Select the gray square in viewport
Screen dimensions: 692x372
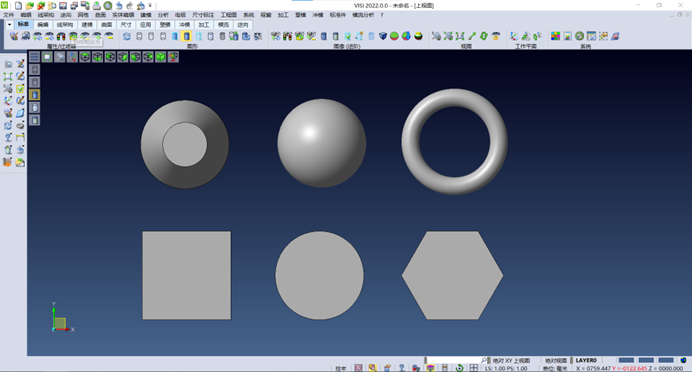coord(187,275)
